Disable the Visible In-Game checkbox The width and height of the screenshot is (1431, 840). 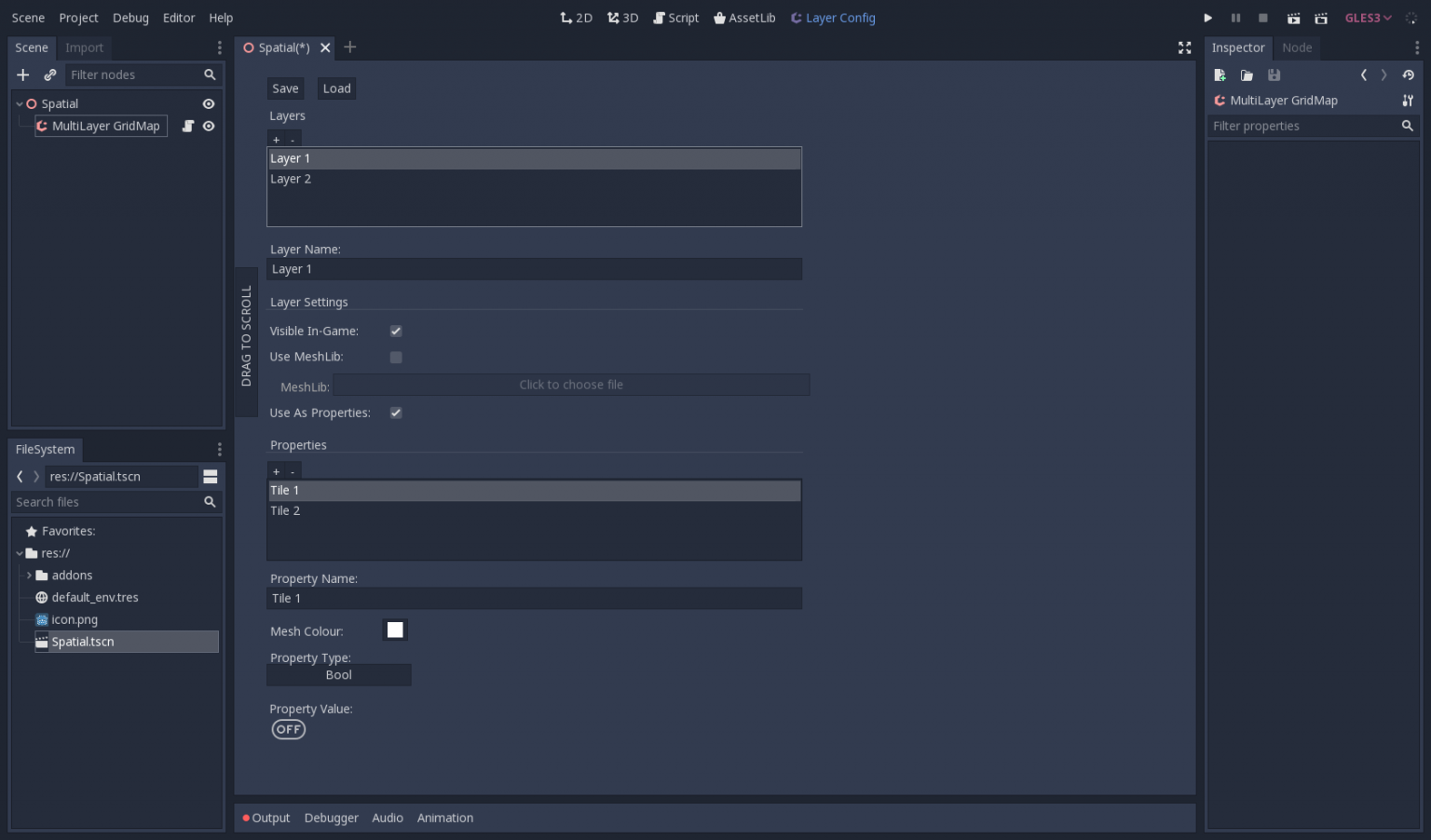[395, 331]
